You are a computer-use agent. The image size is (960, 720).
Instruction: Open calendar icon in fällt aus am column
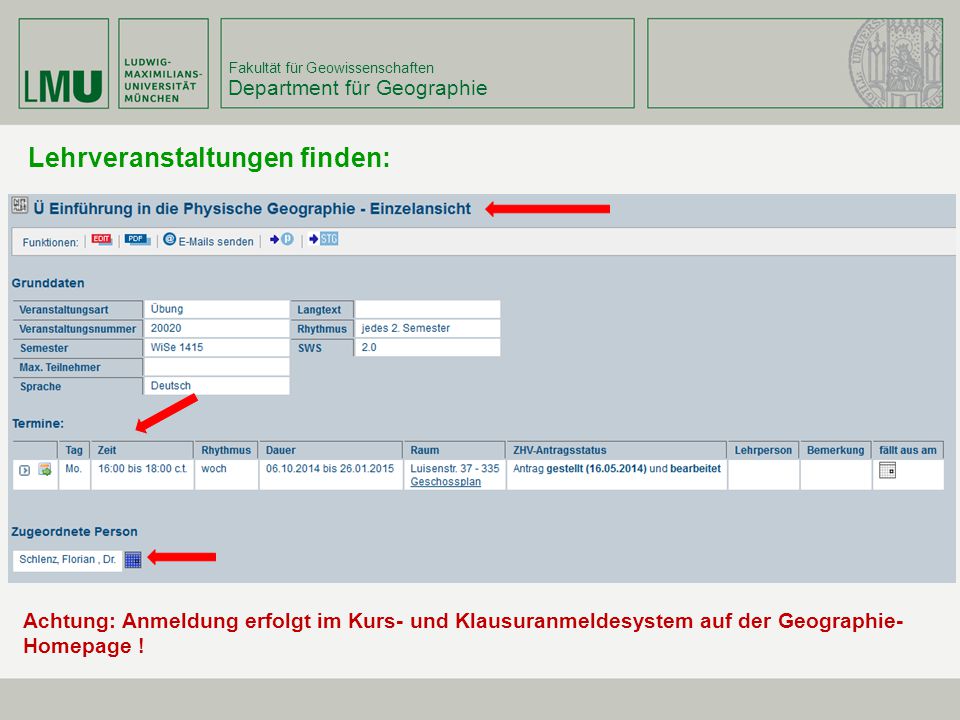point(887,470)
